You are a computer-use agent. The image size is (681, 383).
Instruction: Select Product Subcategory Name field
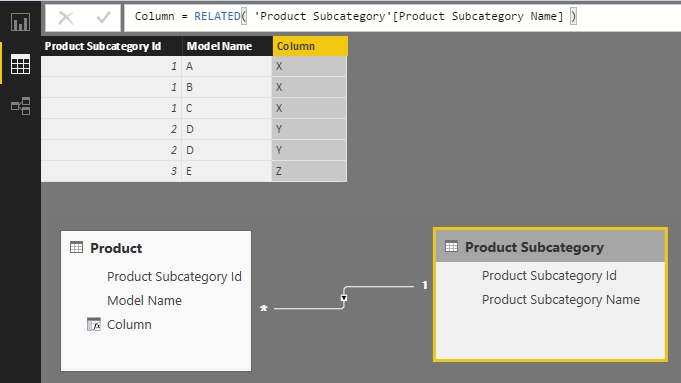(561, 300)
